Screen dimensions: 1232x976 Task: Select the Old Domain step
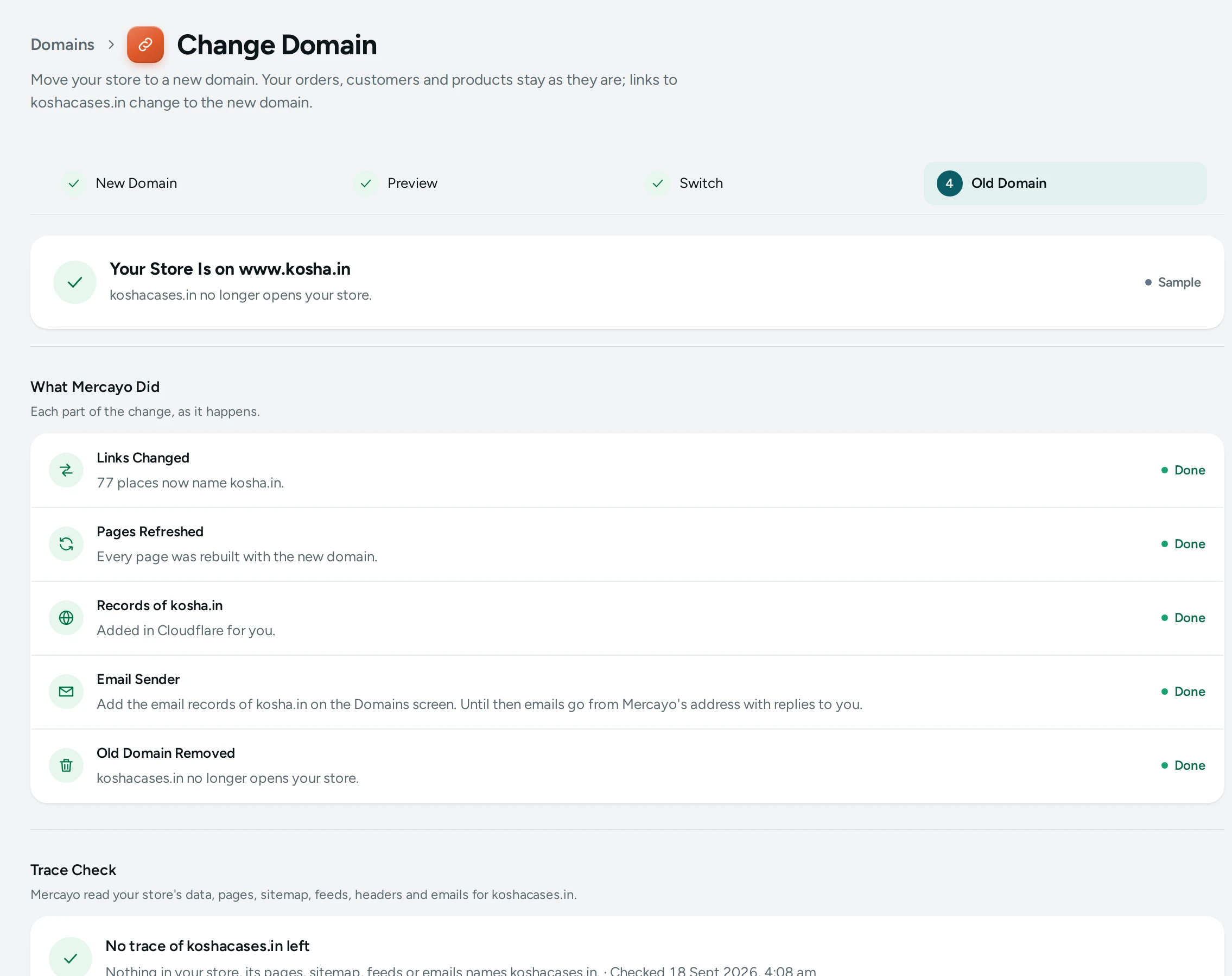1065,183
